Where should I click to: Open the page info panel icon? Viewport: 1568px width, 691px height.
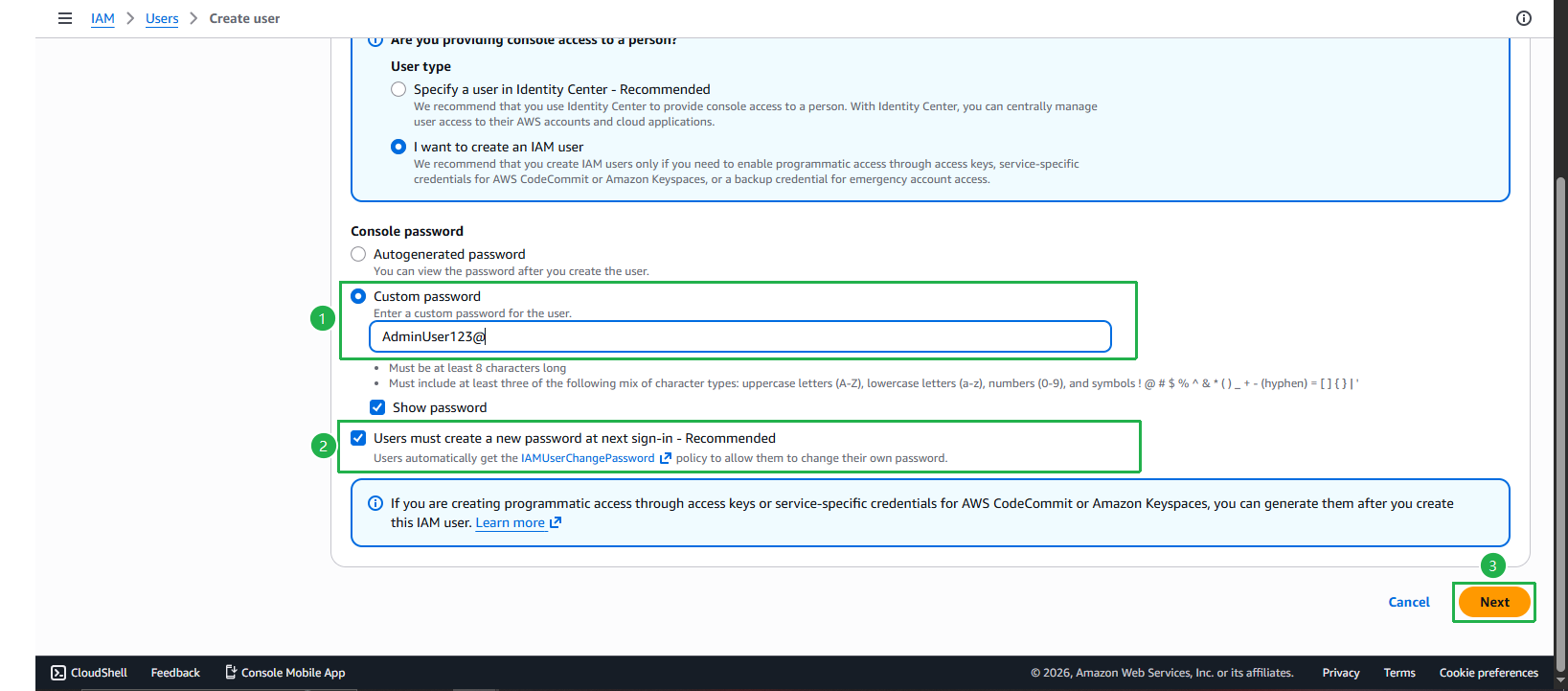coord(1524,18)
